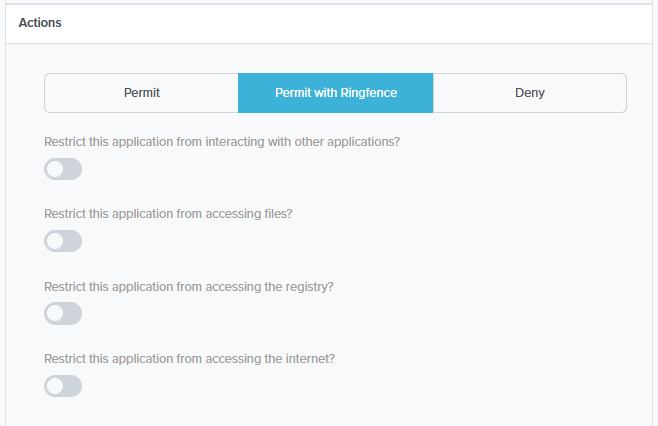
Task: Click the white knob of the files toggle
Action: [55, 241]
